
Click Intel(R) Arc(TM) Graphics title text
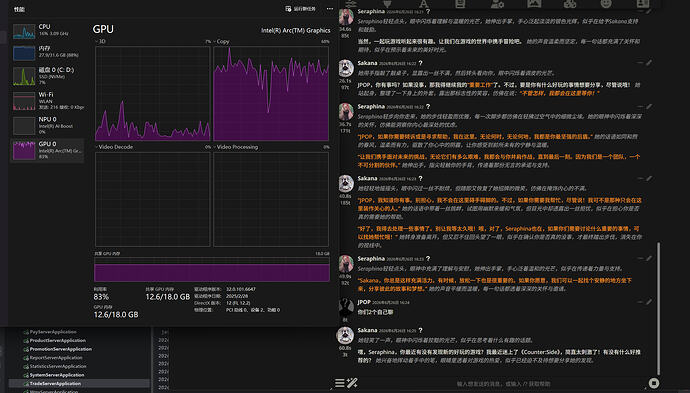[x=295, y=30]
